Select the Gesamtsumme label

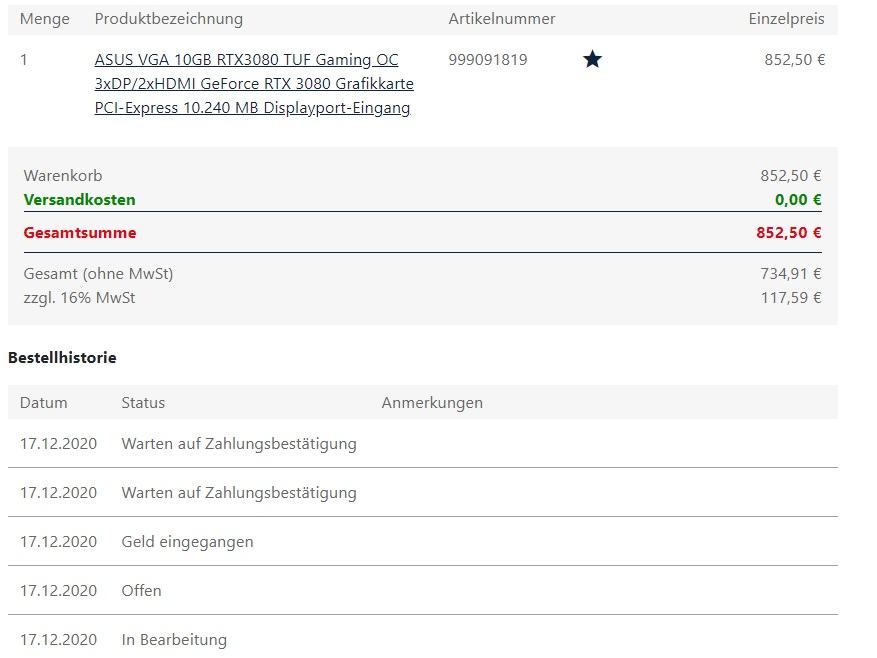click(x=80, y=233)
